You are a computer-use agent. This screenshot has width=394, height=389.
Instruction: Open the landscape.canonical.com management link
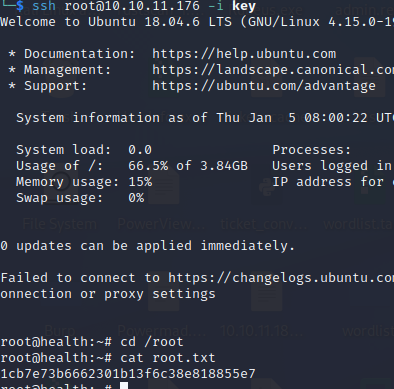point(273,70)
